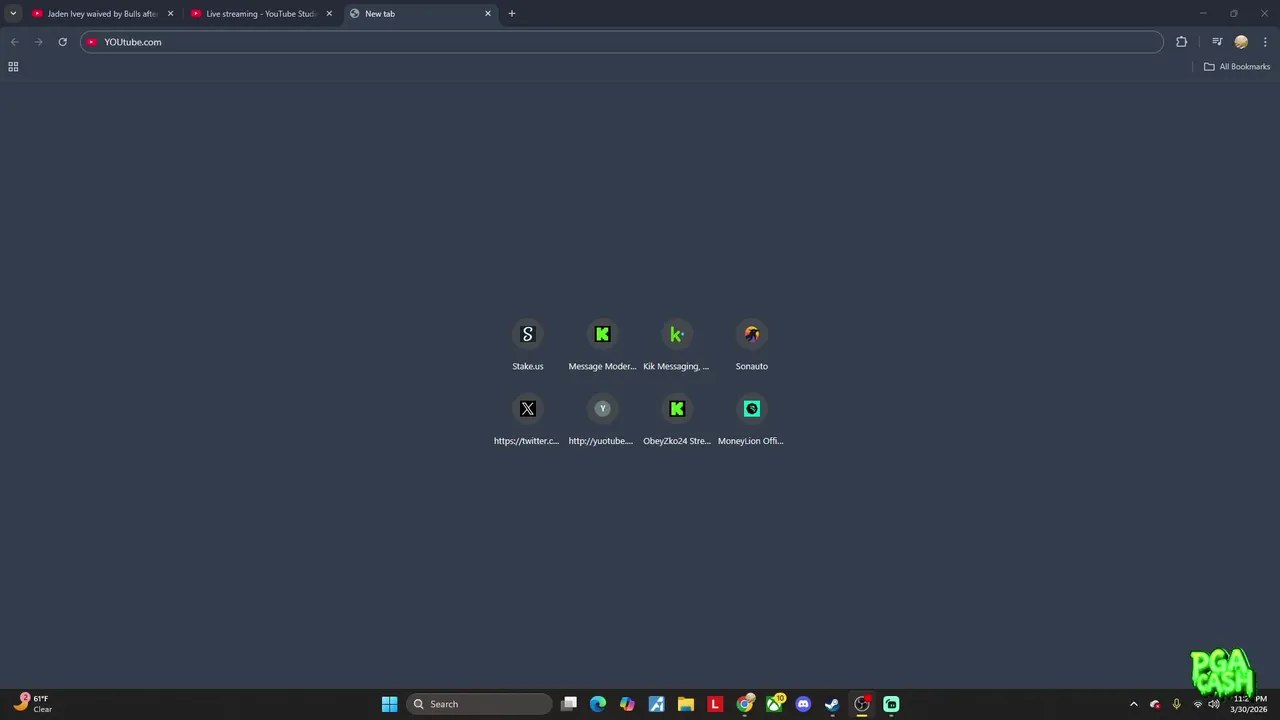Viewport: 1280px width, 720px height.
Task: Click the address bar showing YOUtube.com
Action: point(622,42)
